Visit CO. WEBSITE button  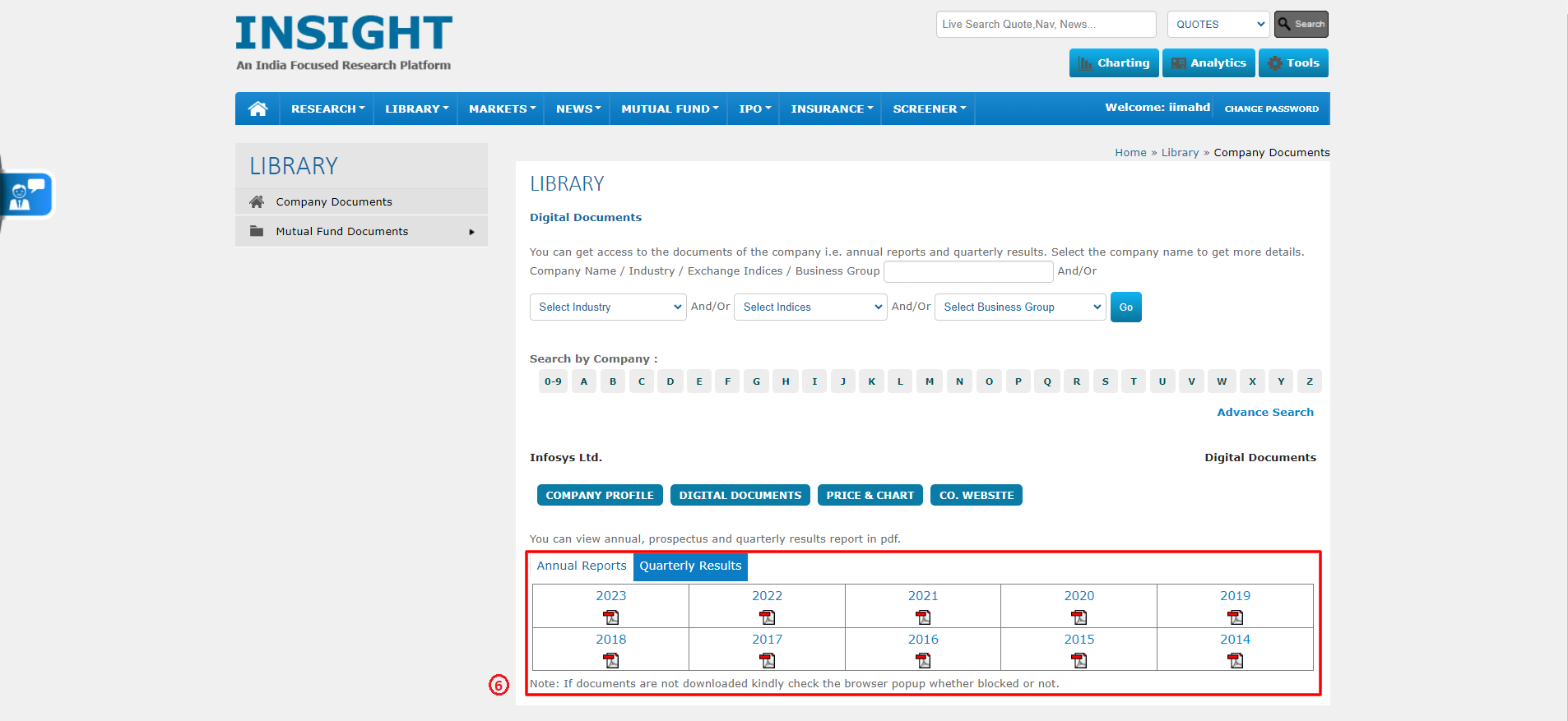977,495
